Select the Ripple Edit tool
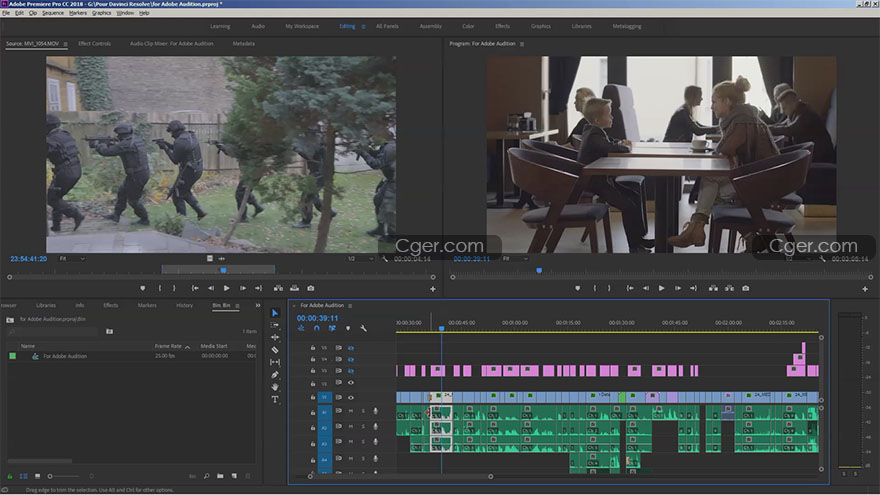 pyautogui.click(x=275, y=337)
